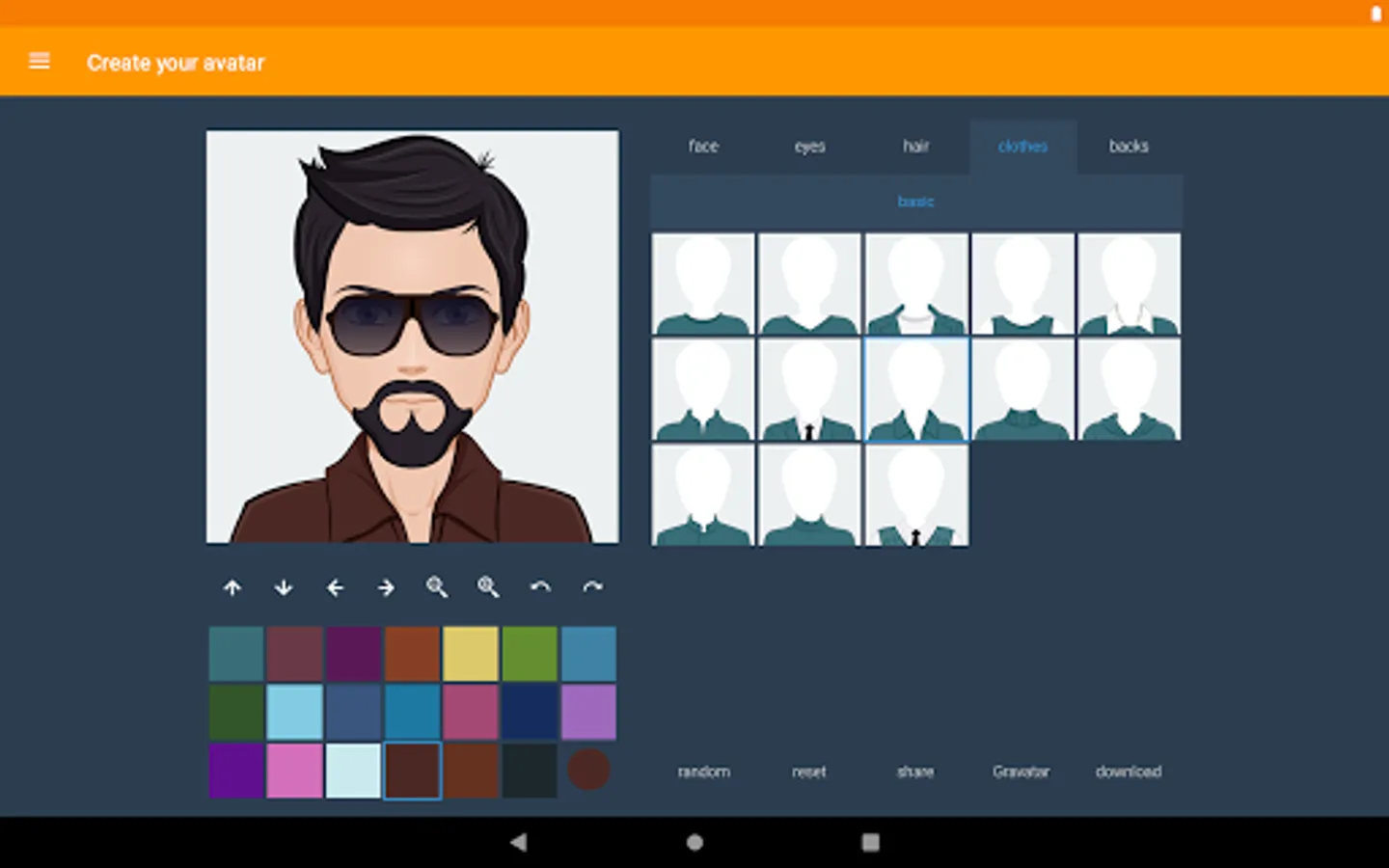The height and width of the screenshot is (868, 1389).
Task: Select the hair tab
Action: 915,147
